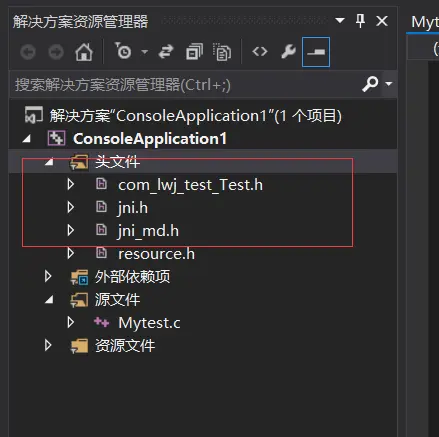Screen dimensions: 439x437
Task: Click the 外部依赖项 folder icon
Action: [79, 277]
